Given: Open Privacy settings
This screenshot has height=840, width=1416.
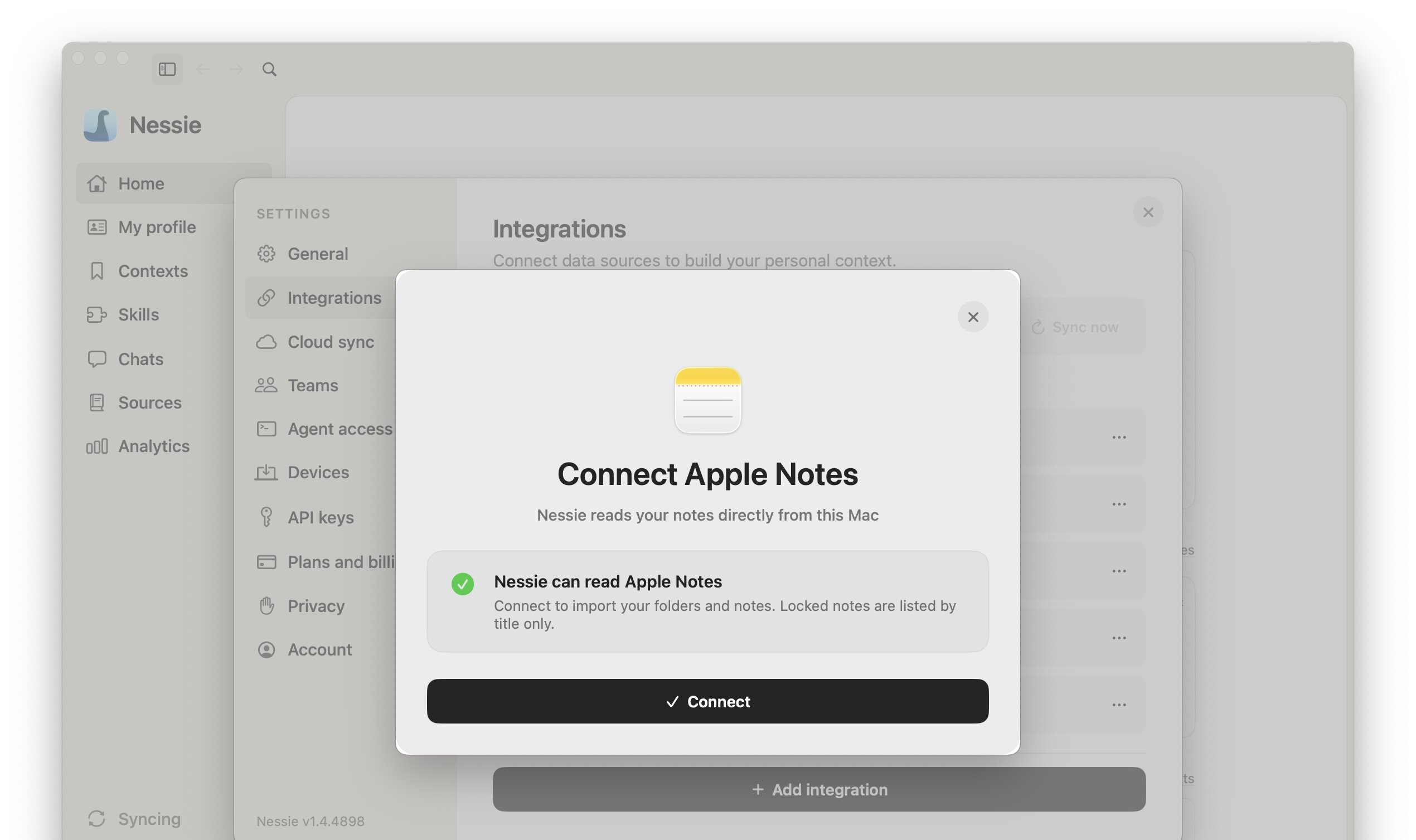Looking at the screenshot, I should pyautogui.click(x=300, y=606).
